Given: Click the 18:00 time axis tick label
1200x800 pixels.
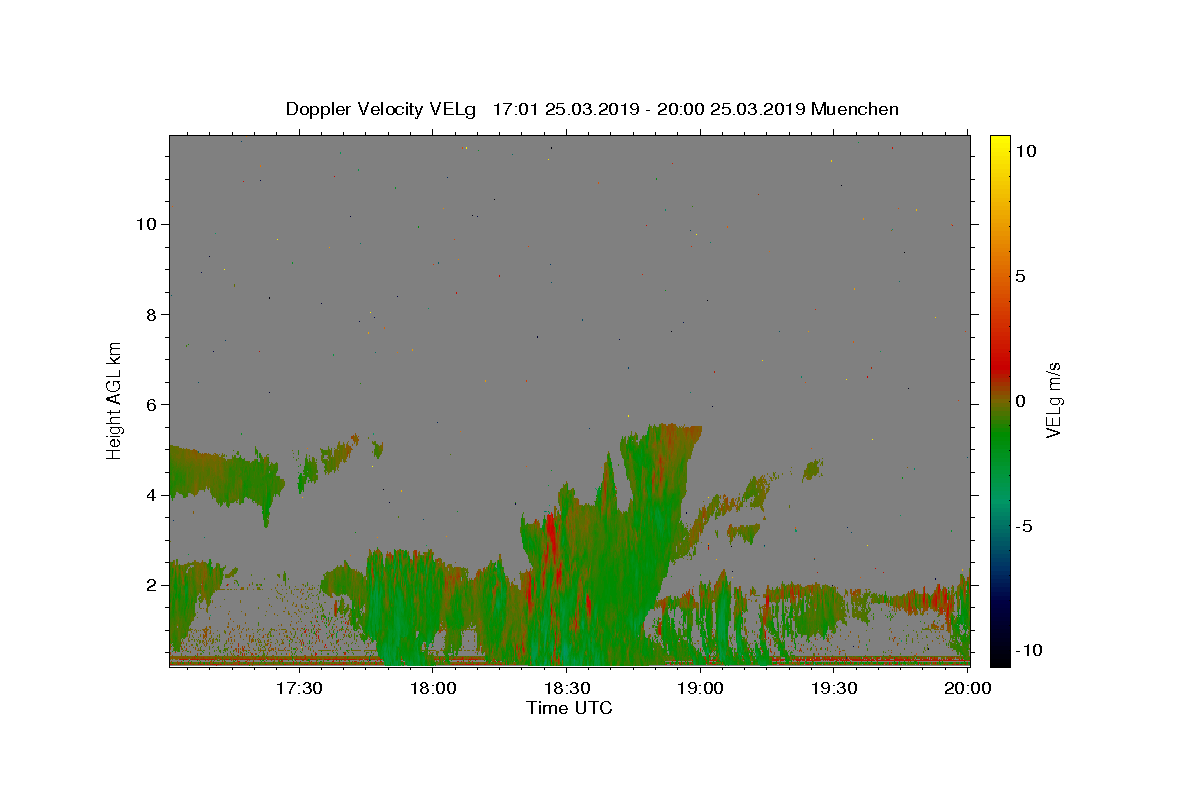Looking at the screenshot, I should coord(433,688).
